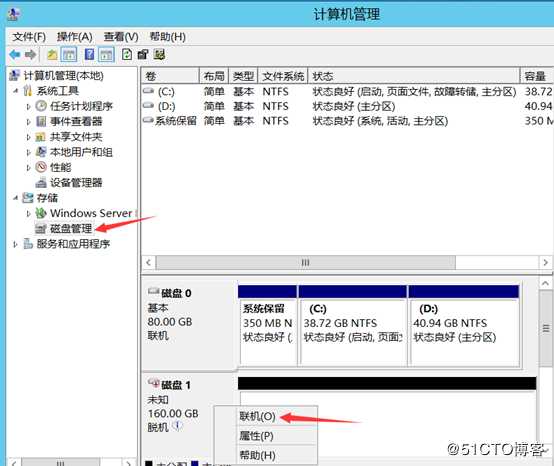
Task: Click the Computer Management app icon in title bar
Action: tap(14, 14)
